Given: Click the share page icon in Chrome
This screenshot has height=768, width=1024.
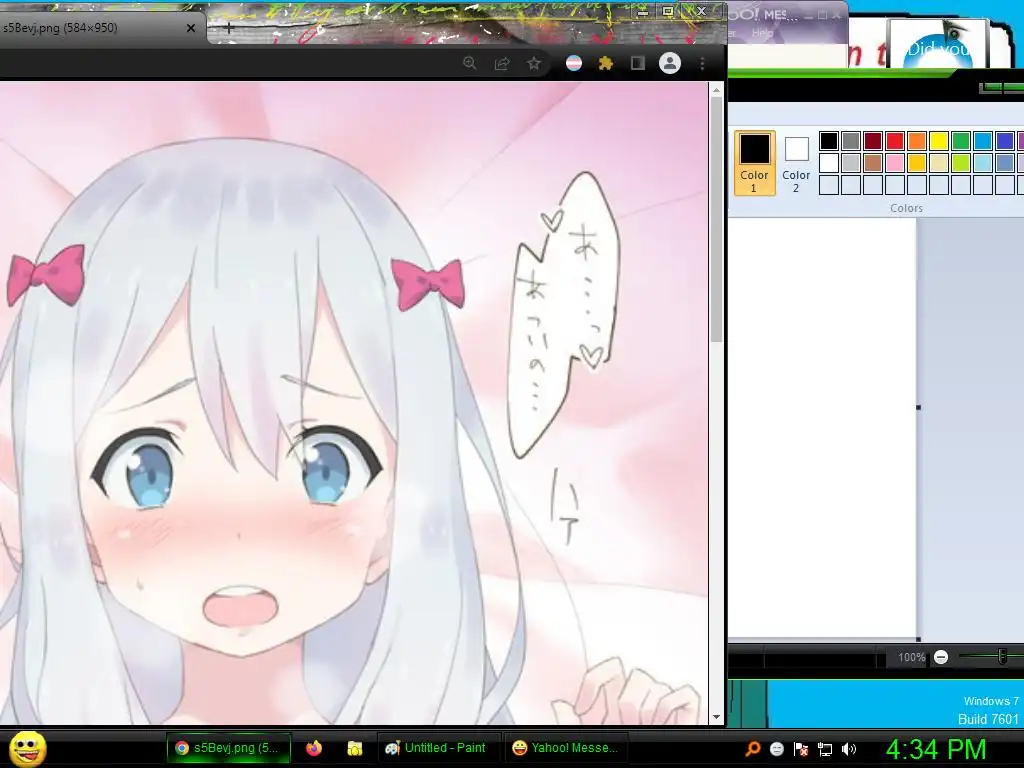Looking at the screenshot, I should pos(502,63).
